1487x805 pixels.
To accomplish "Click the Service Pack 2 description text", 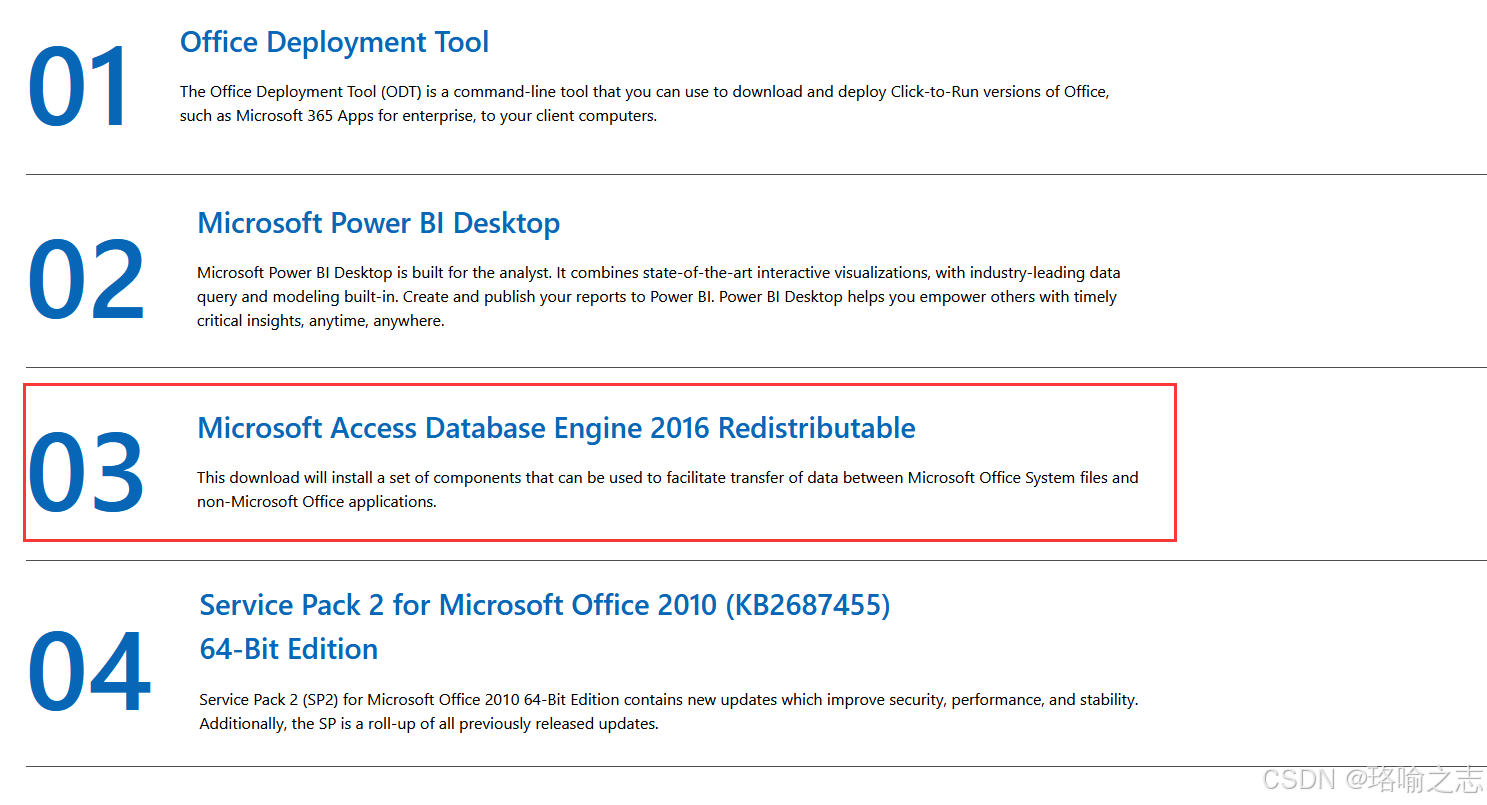I will (665, 711).
